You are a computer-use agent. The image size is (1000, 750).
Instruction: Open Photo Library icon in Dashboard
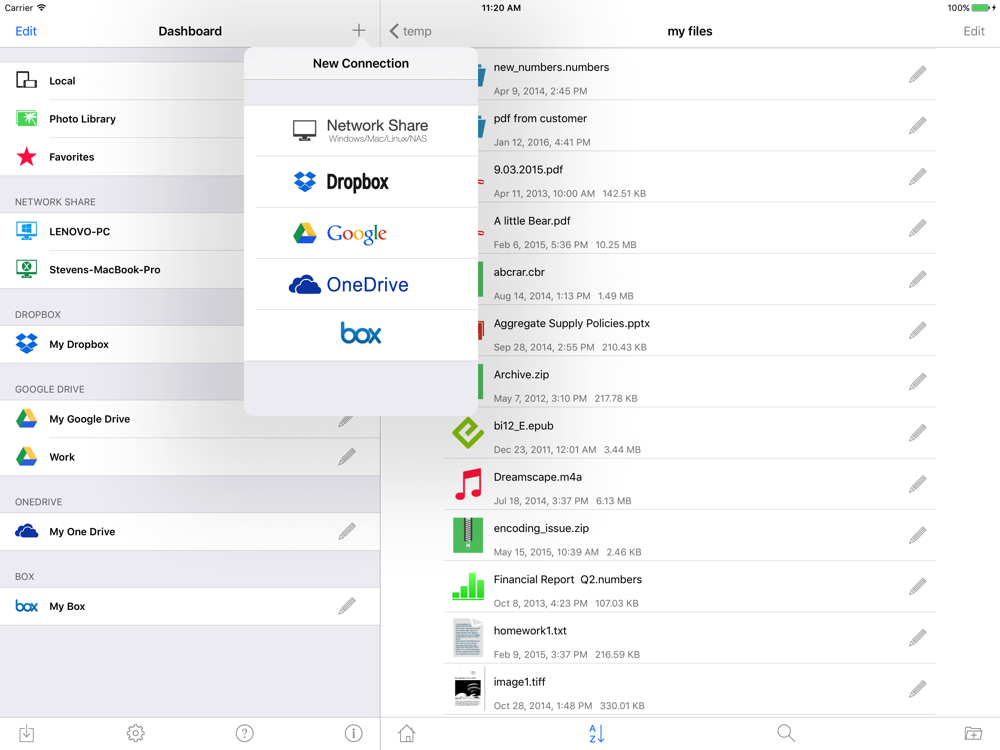26,119
